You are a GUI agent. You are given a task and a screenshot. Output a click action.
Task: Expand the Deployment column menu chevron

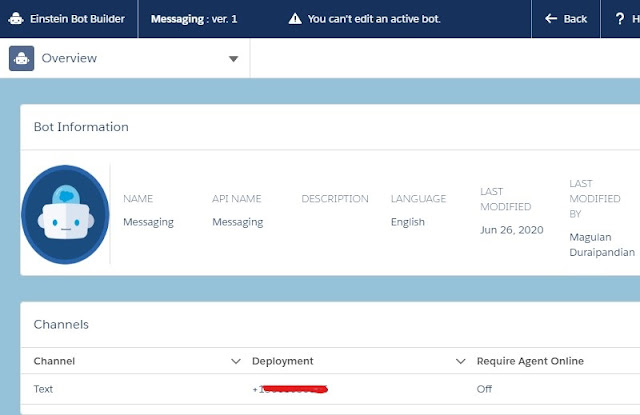[x=460, y=361]
